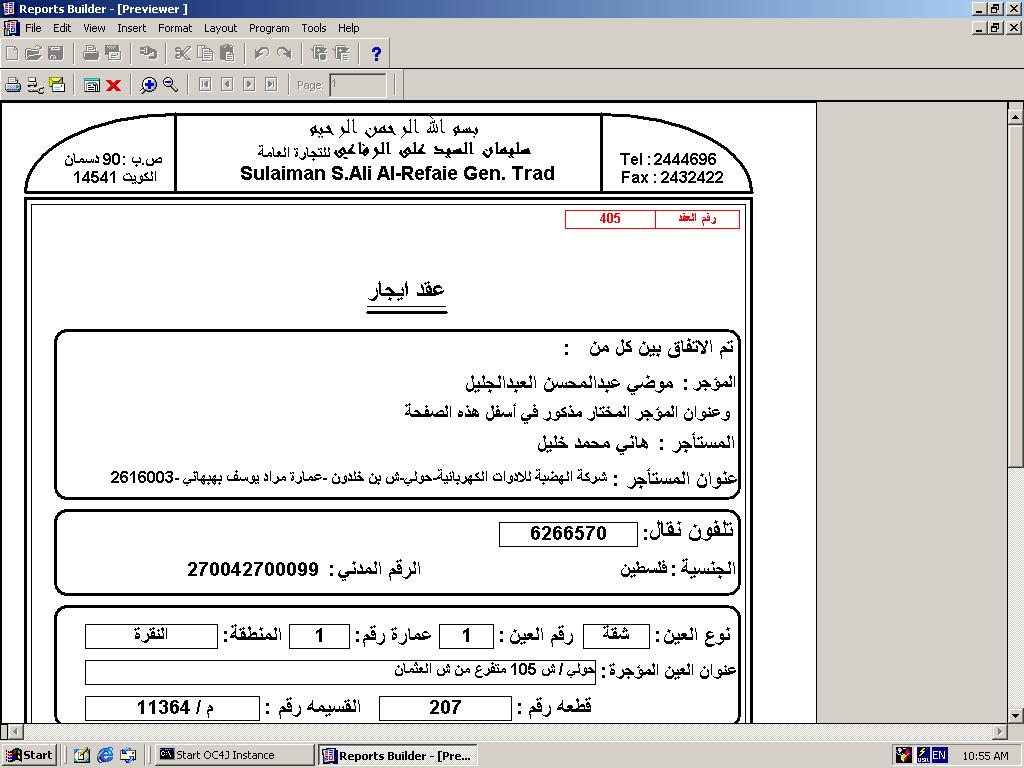The width and height of the screenshot is (1024, 768).
Task: Zoom in with the magnifier plus icon
Action: pyautogui.click(x=149, y=85)
